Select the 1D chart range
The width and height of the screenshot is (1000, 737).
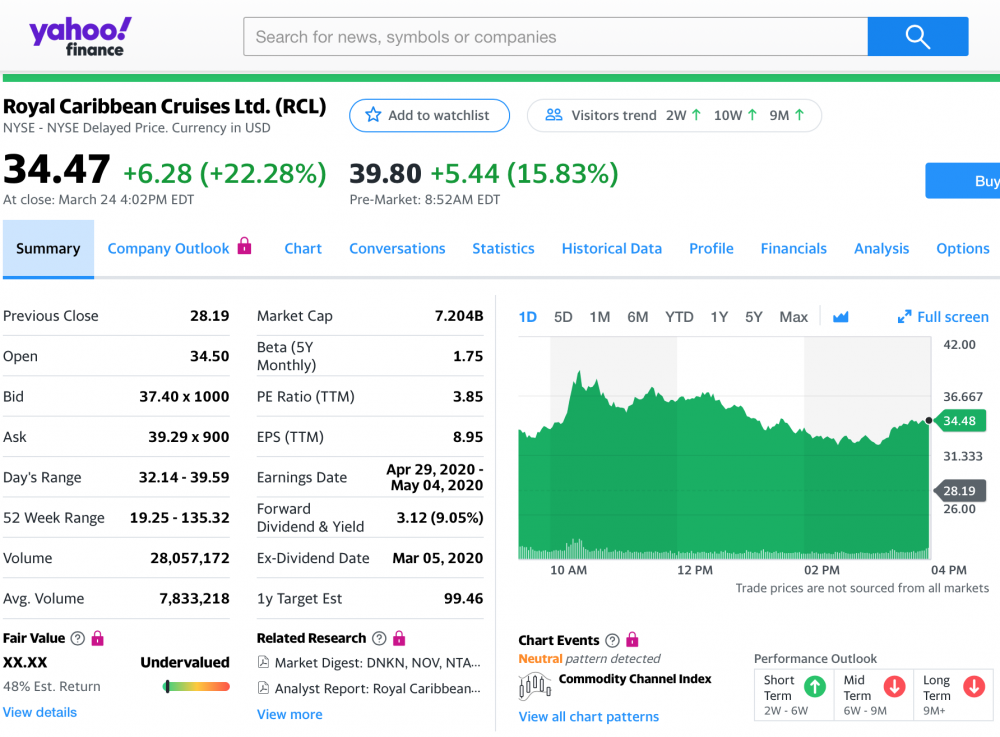coord(527,317)
